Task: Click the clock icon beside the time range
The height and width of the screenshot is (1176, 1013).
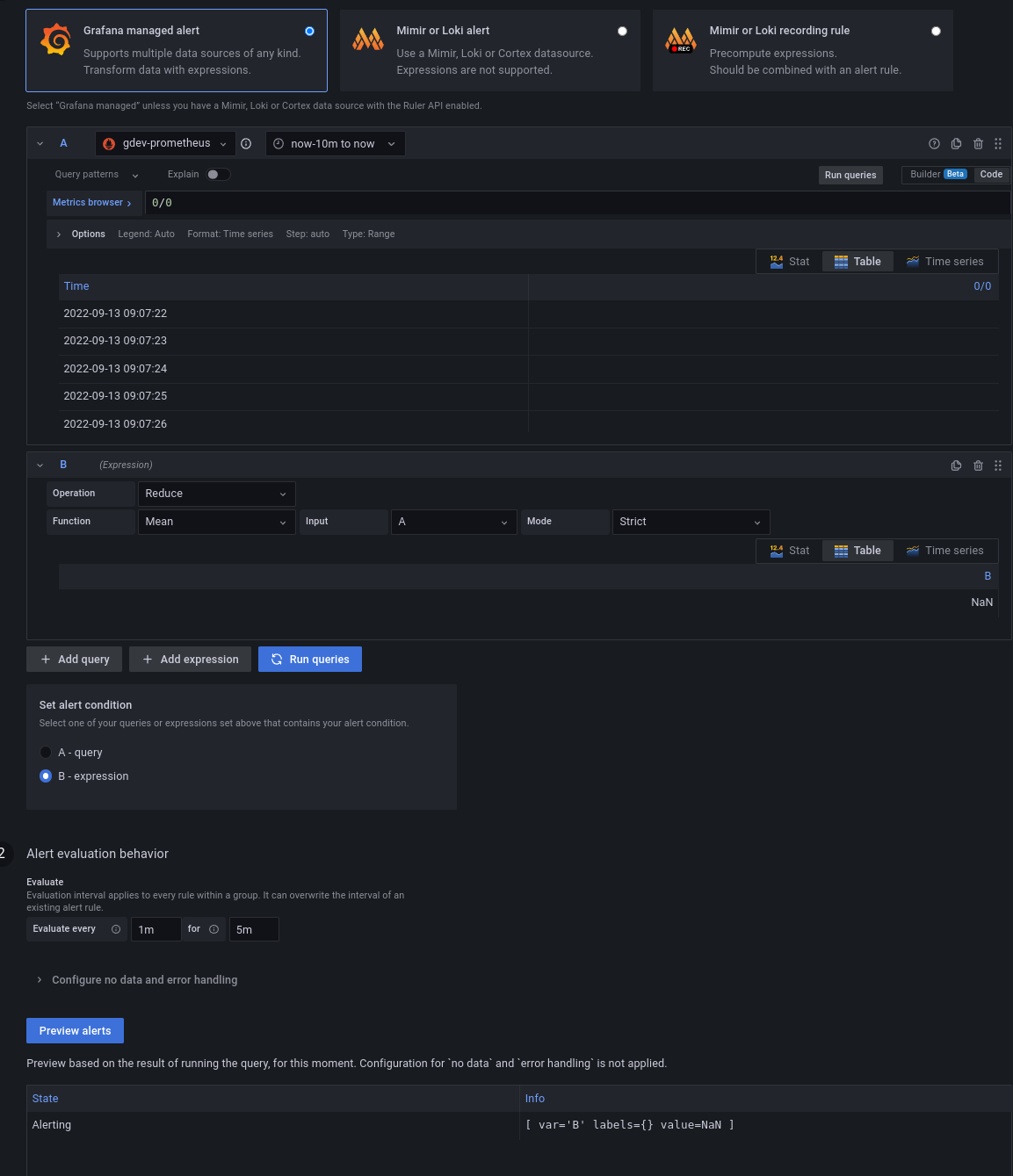Action: tap(279, 143)
